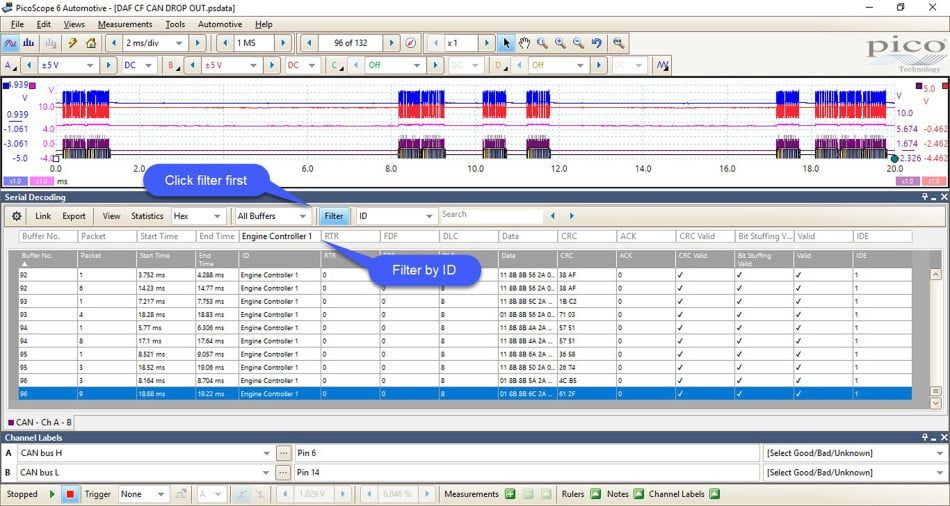Viewport: 950px width, 506px height.
Task: Click the Math channels icon
Action: 662,65
